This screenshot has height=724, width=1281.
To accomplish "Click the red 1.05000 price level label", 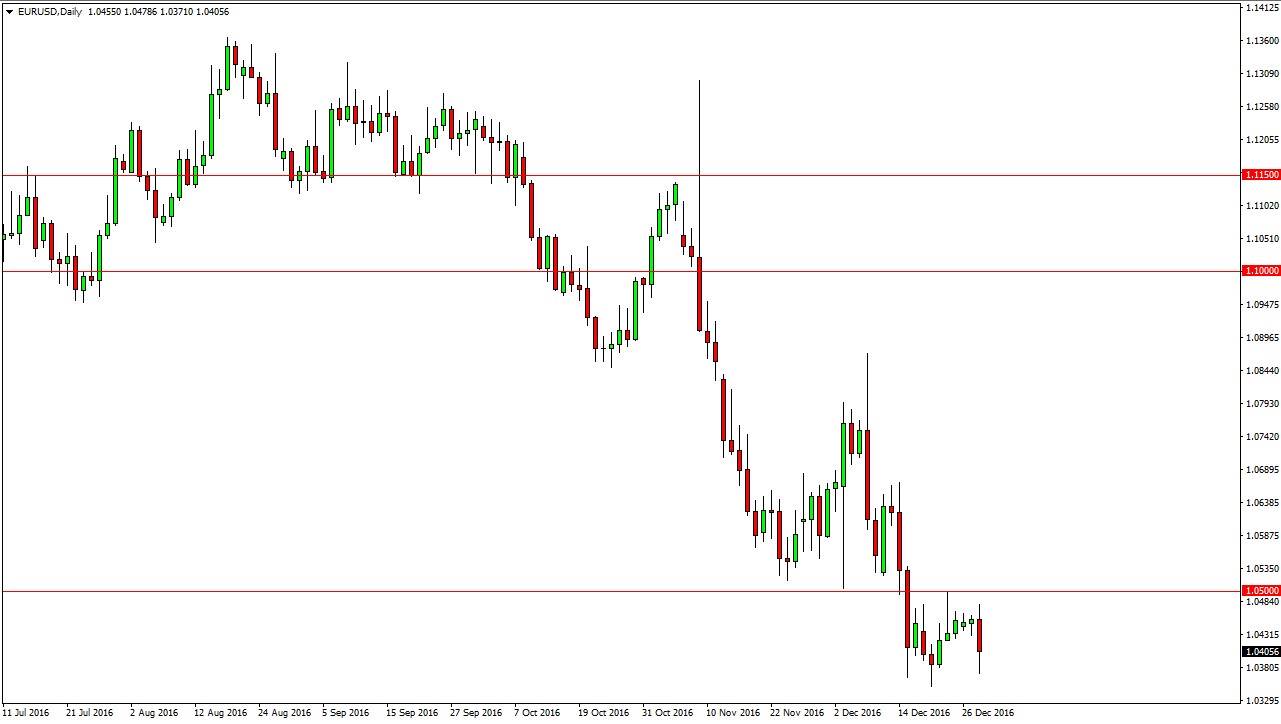I will pos(1262,591).
